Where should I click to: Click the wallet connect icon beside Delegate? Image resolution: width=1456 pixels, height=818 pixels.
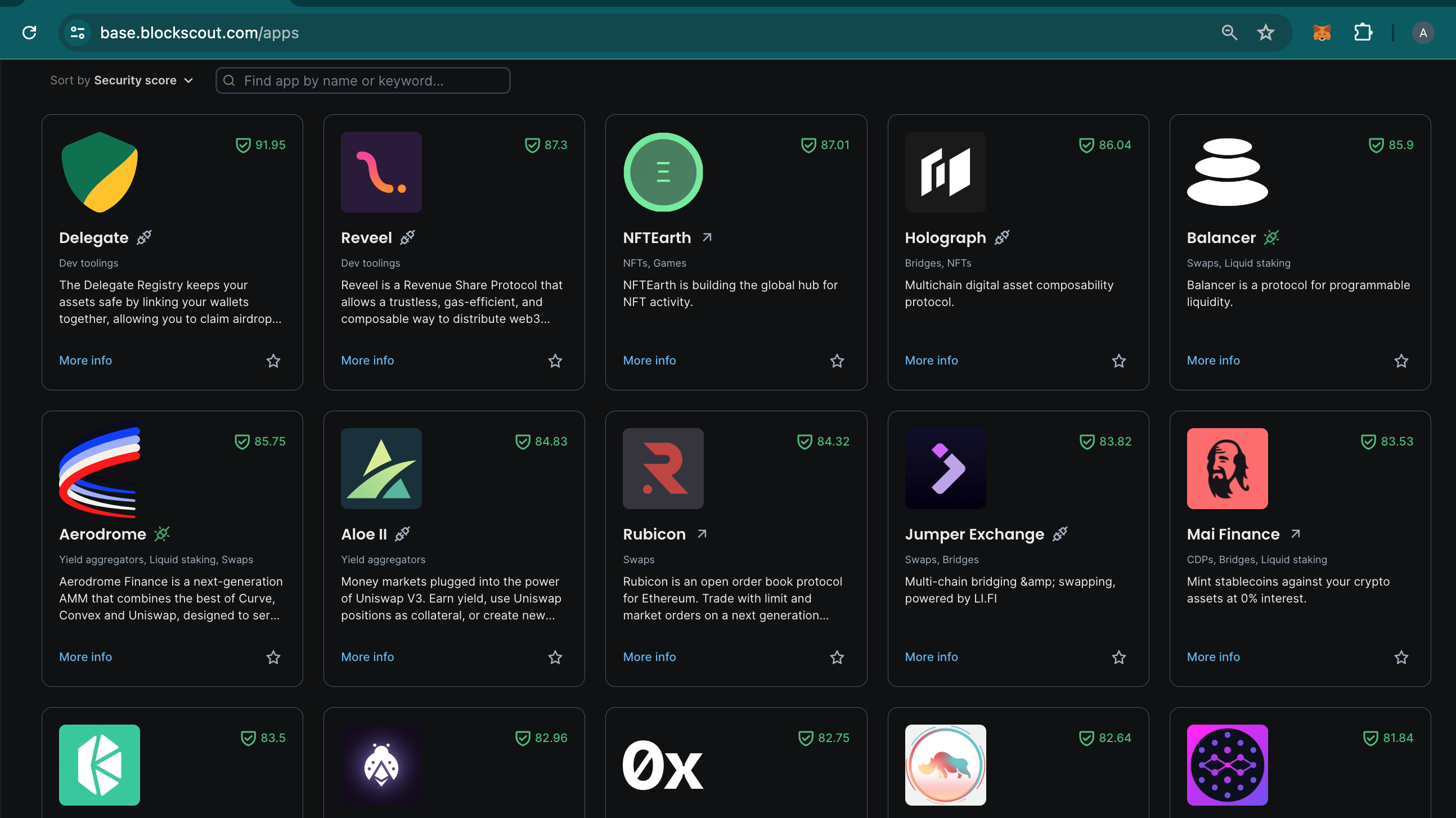(x=144, y=237)
